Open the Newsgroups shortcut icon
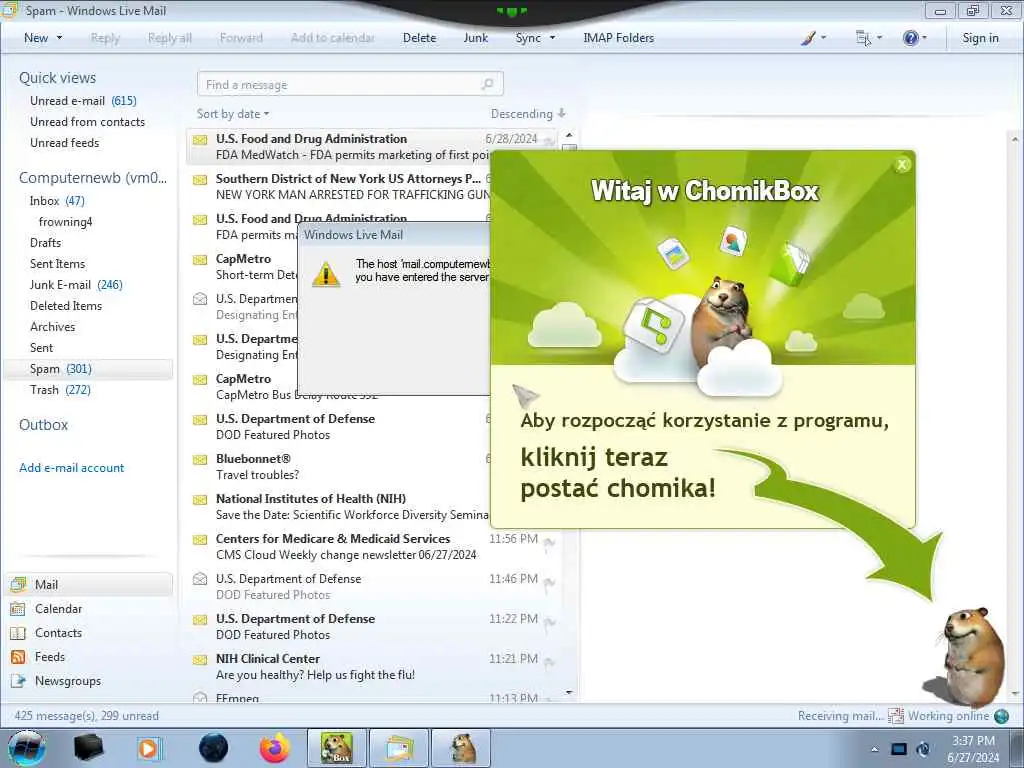 tap(18, 681)
